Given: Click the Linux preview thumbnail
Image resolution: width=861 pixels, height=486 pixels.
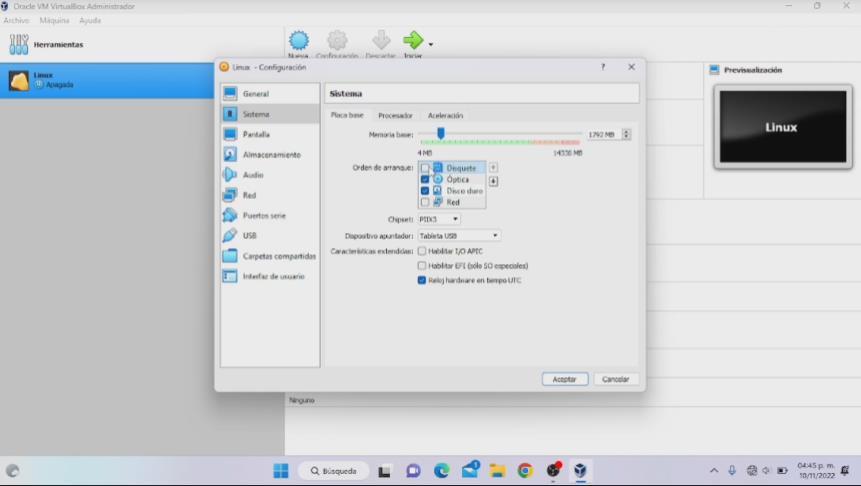Looking at the screenshot, I should pos(783,127).
